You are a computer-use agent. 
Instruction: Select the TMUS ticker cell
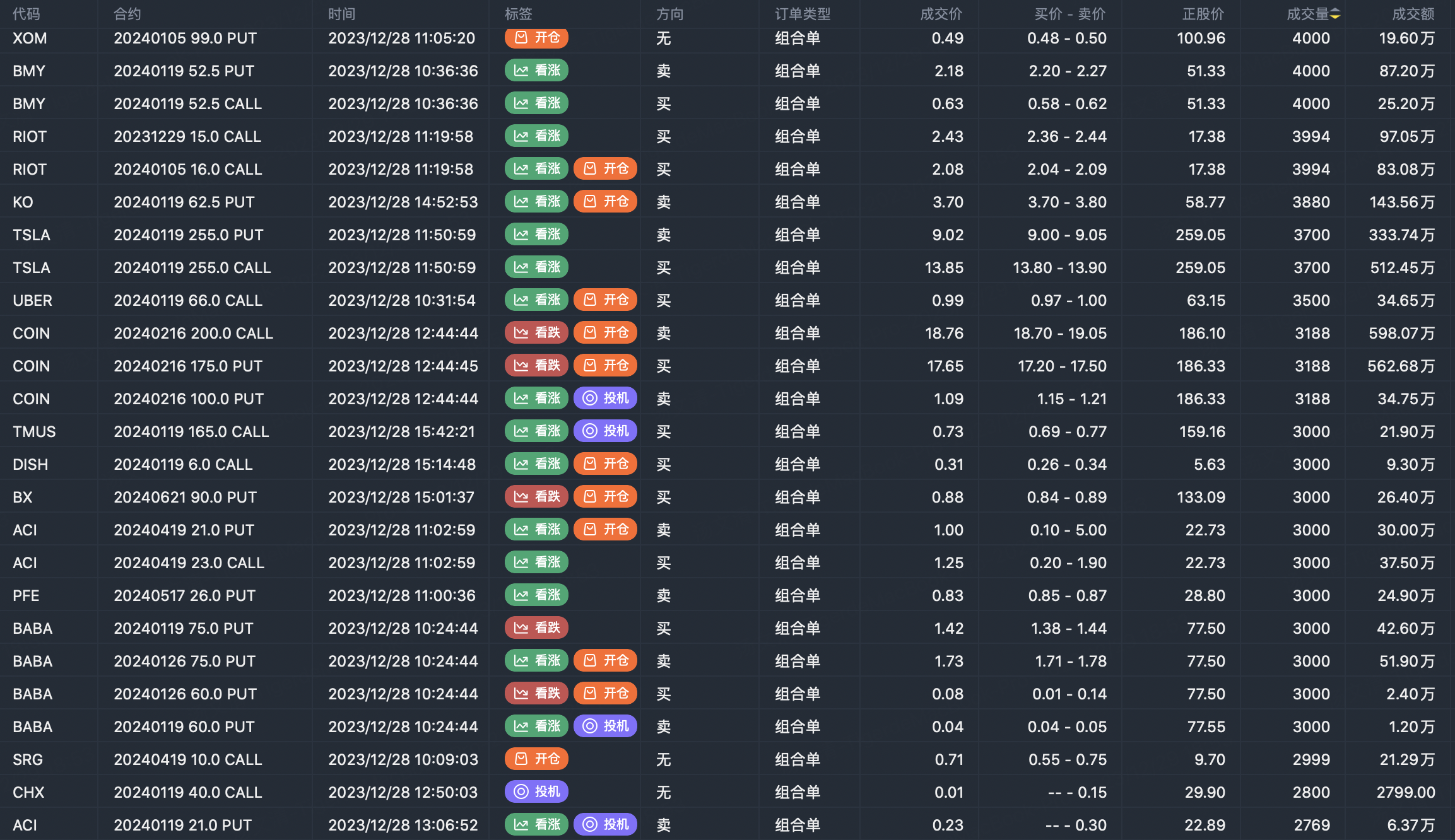pos(34,431)
